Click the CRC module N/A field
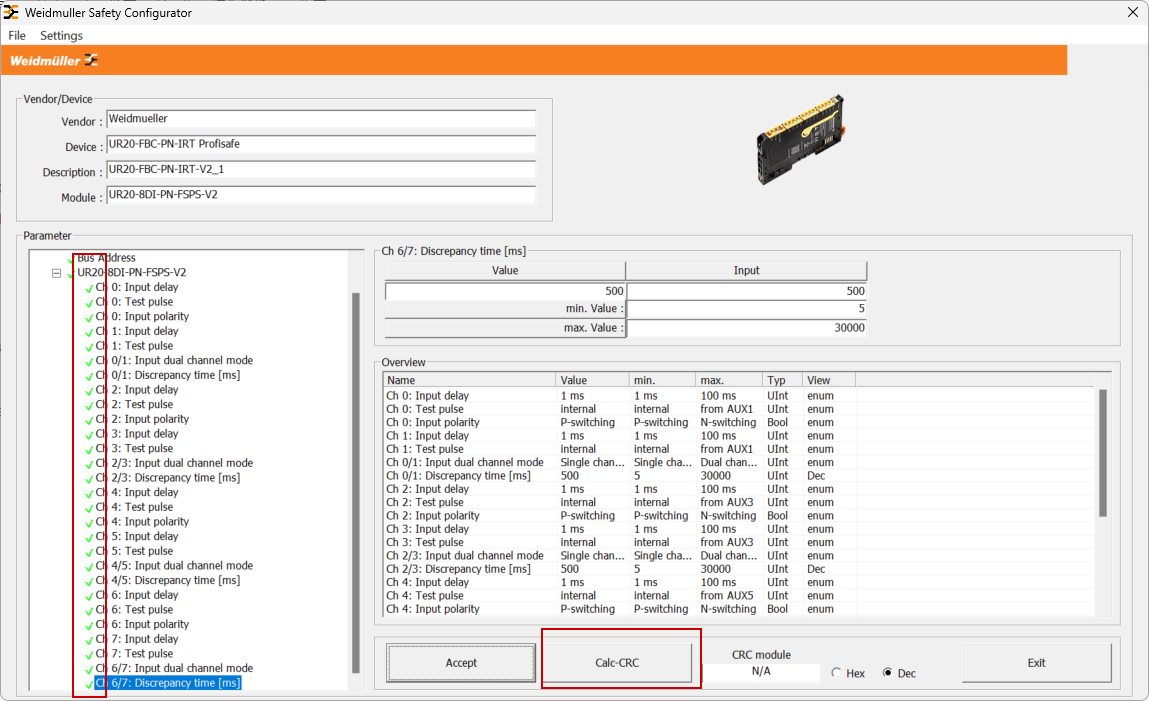 click(x=761, y=672)
